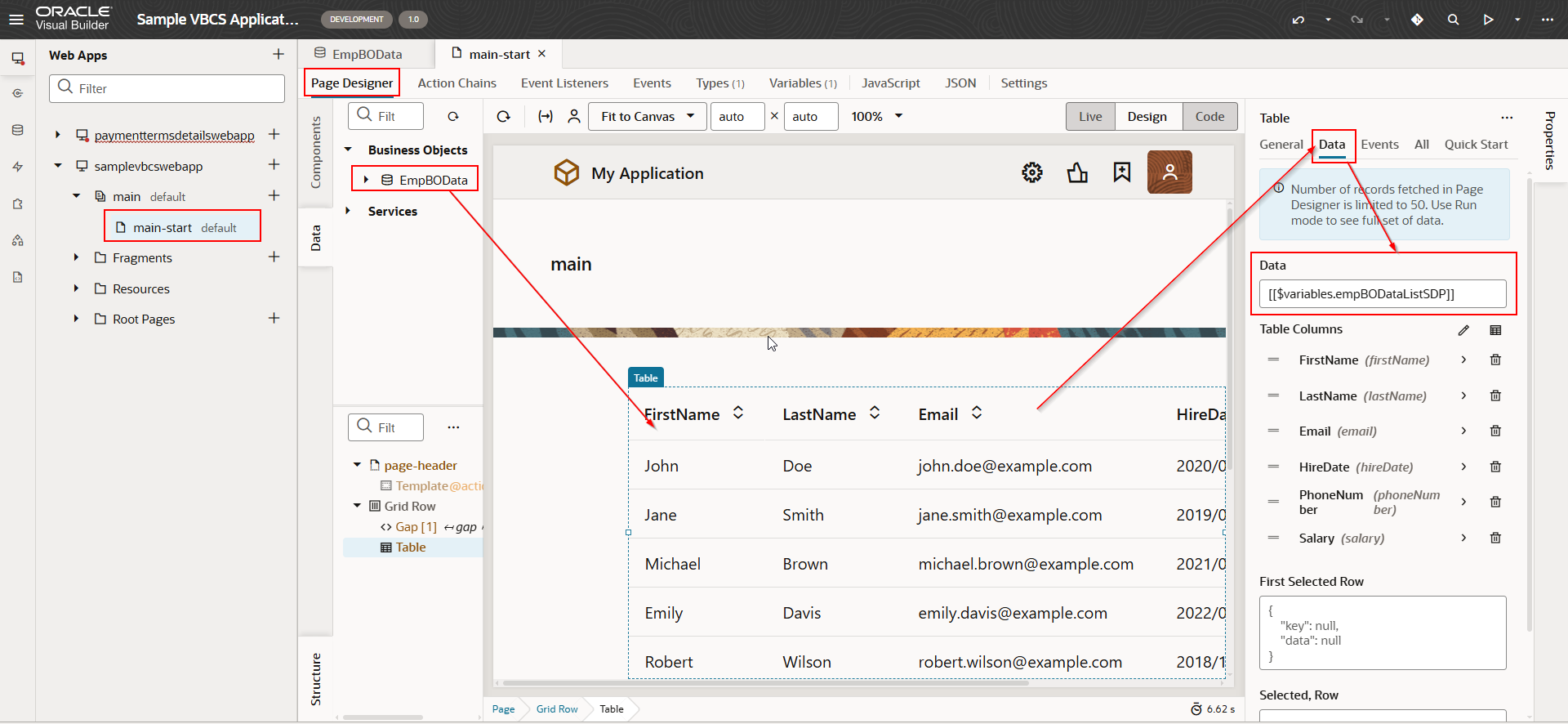Switch to EmpBOData editor tab

click(x=367, y=54)
